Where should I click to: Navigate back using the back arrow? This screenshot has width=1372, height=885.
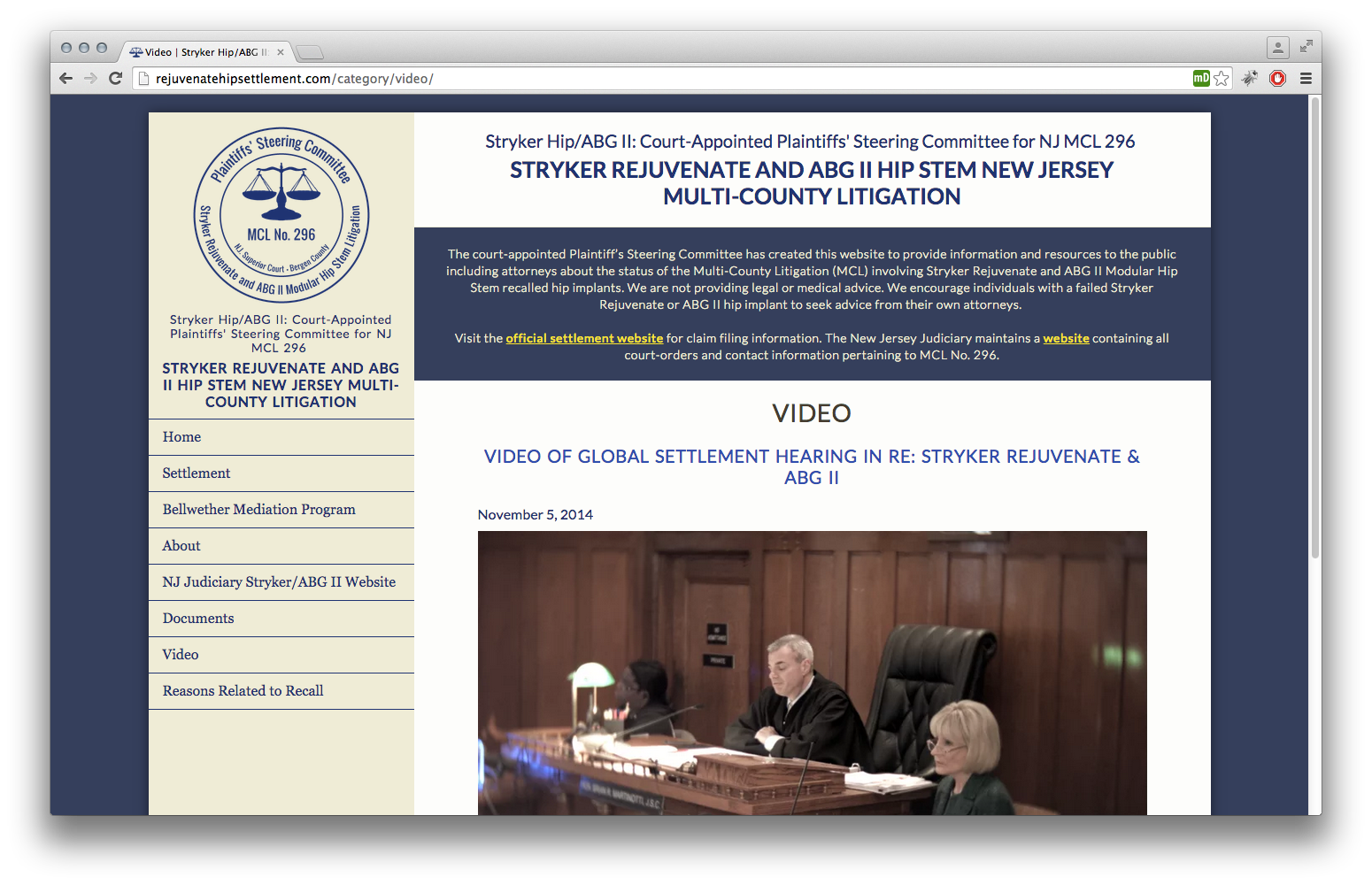pyautogui.click(x=66, y=78)
